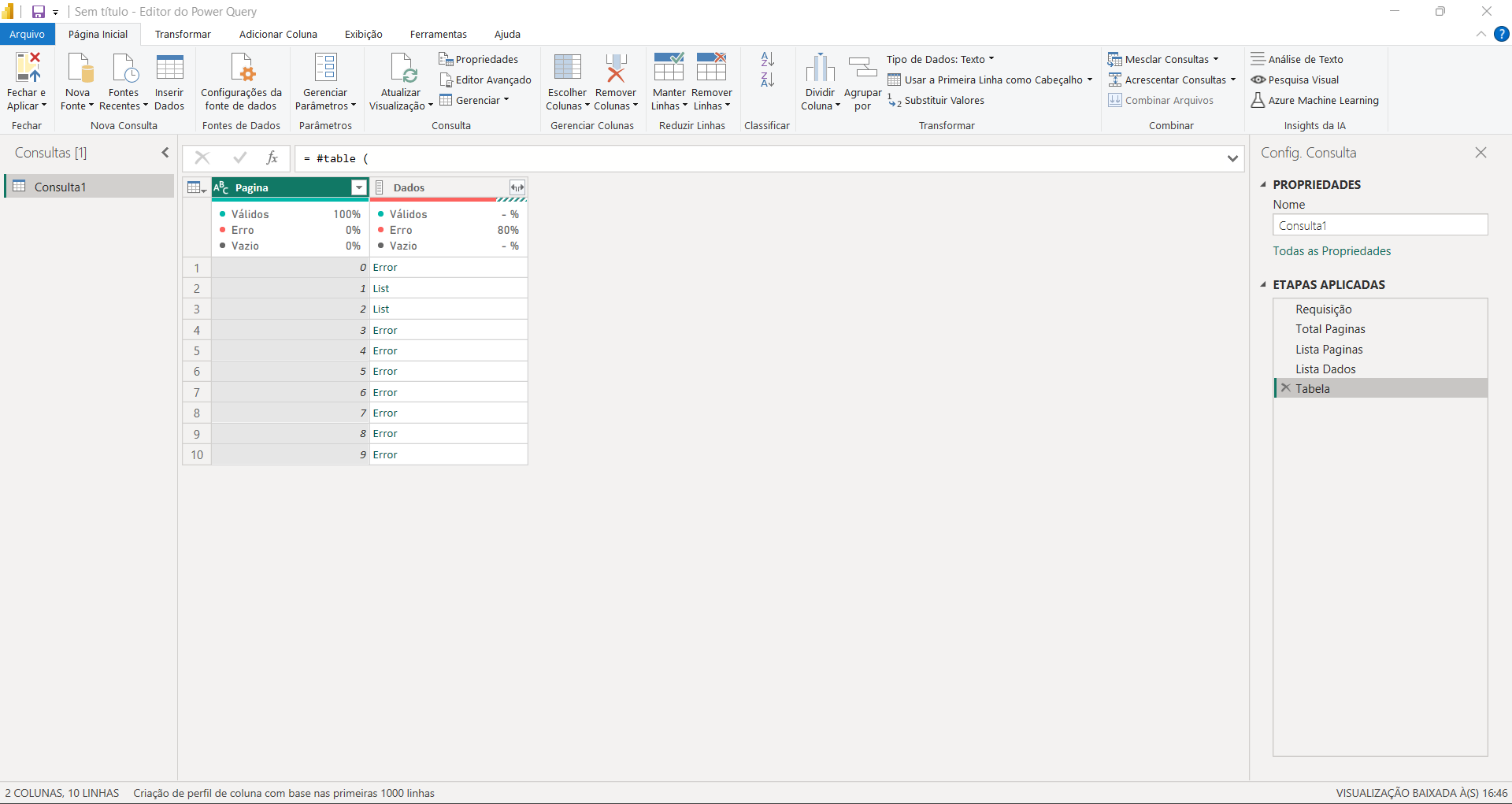This screenshot has height=804, width=1512.
Task: Collapse the Consultas pane
Action: click(x=165, y=153)
